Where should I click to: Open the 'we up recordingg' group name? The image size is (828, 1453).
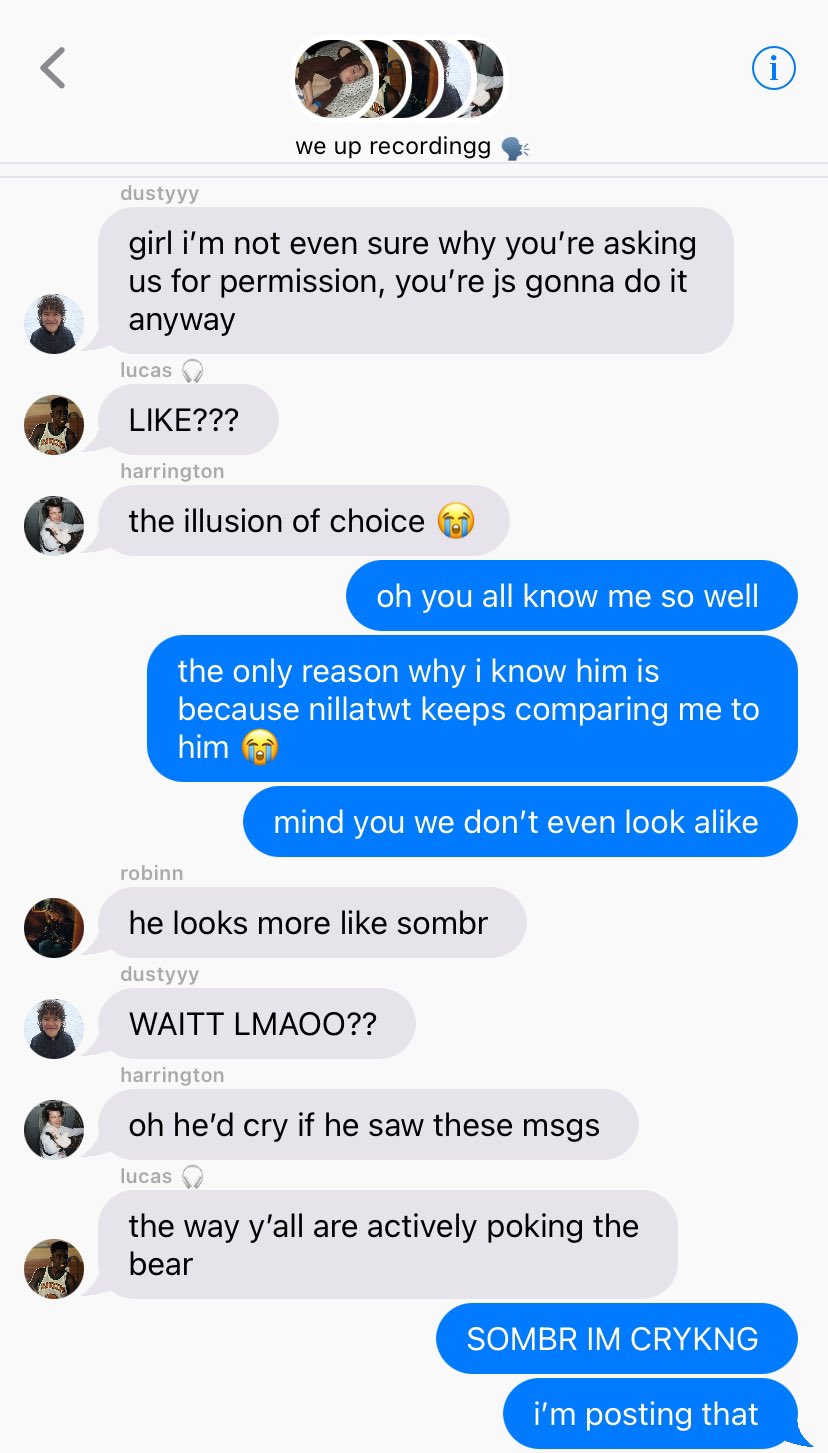393,146
